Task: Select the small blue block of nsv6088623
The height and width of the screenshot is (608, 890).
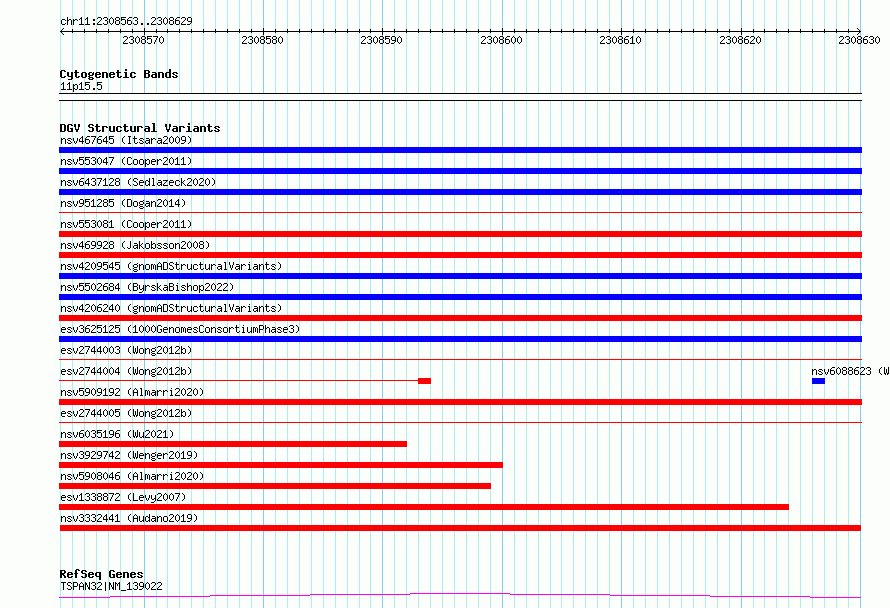Action: tap(818, 381)
